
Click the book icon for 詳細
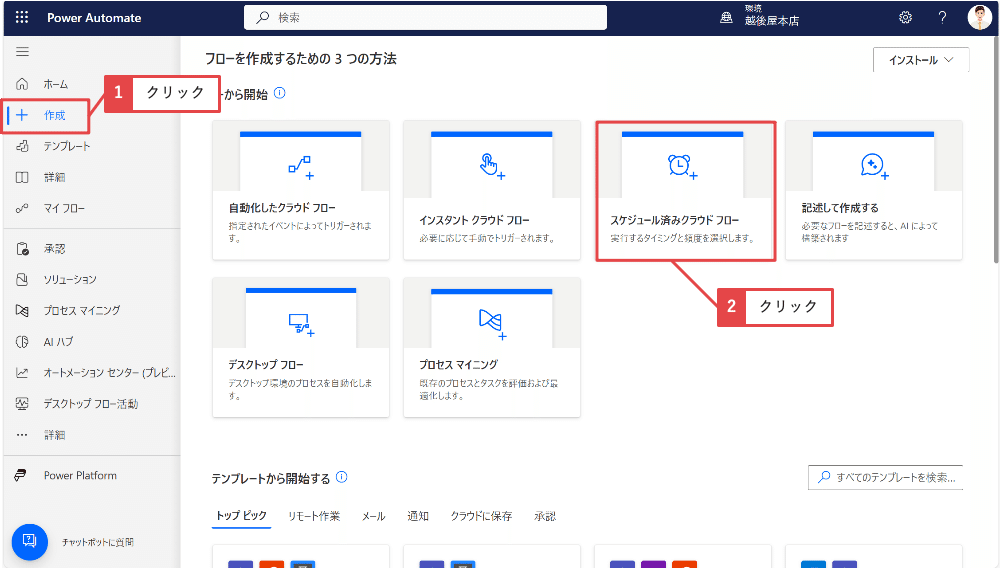click(x=22, y=178)
